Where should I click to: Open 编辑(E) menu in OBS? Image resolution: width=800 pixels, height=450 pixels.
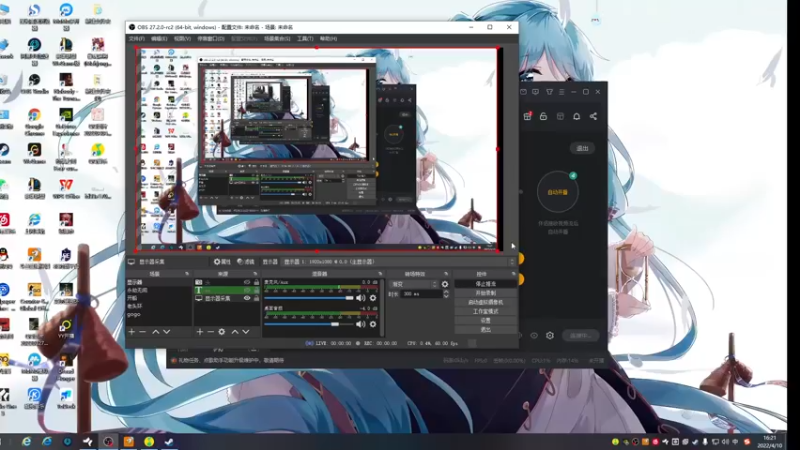click(159, 39)
